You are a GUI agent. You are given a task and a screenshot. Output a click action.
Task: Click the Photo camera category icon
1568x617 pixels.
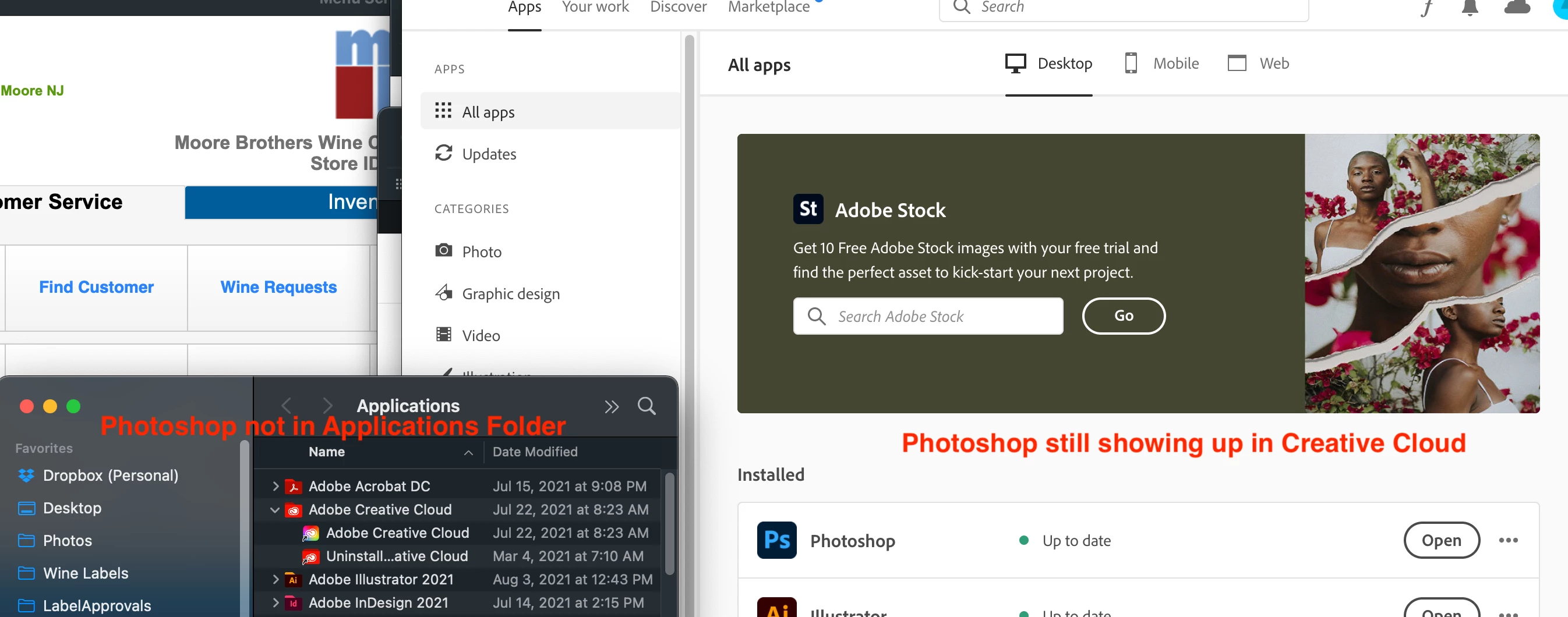443,250
